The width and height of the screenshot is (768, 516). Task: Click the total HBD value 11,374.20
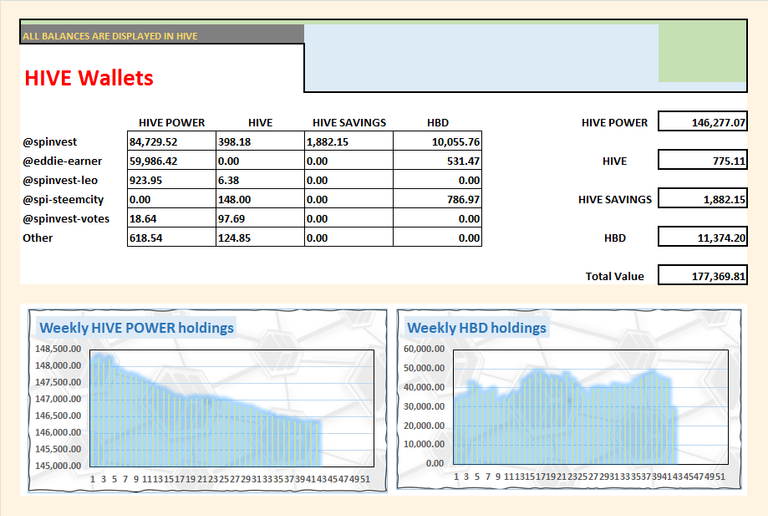702,236
